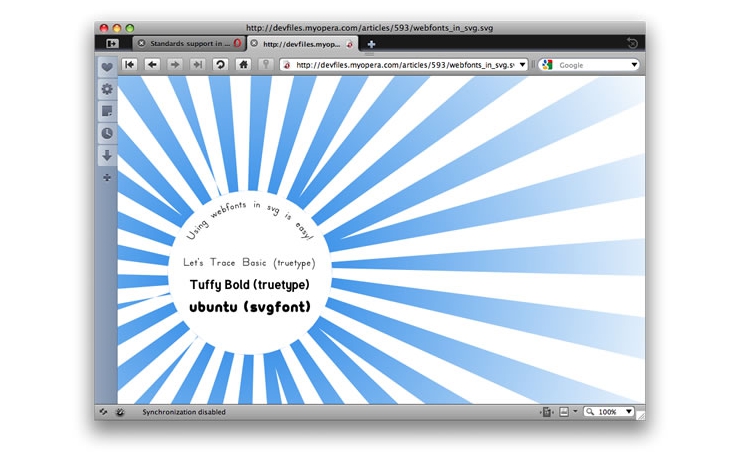
Task: Click the 'ubuntu (svgfont)' text
Action: 250,307
